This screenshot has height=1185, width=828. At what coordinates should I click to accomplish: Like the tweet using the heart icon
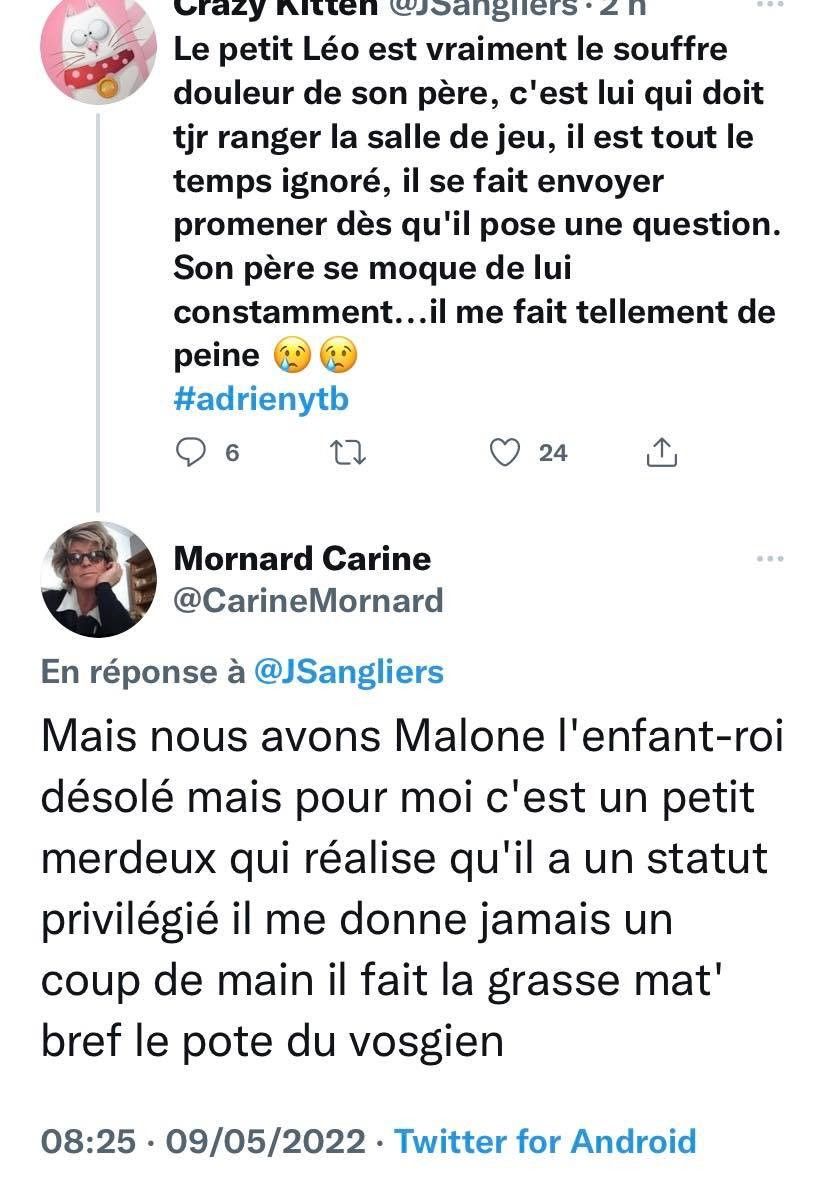pos(507,453)
